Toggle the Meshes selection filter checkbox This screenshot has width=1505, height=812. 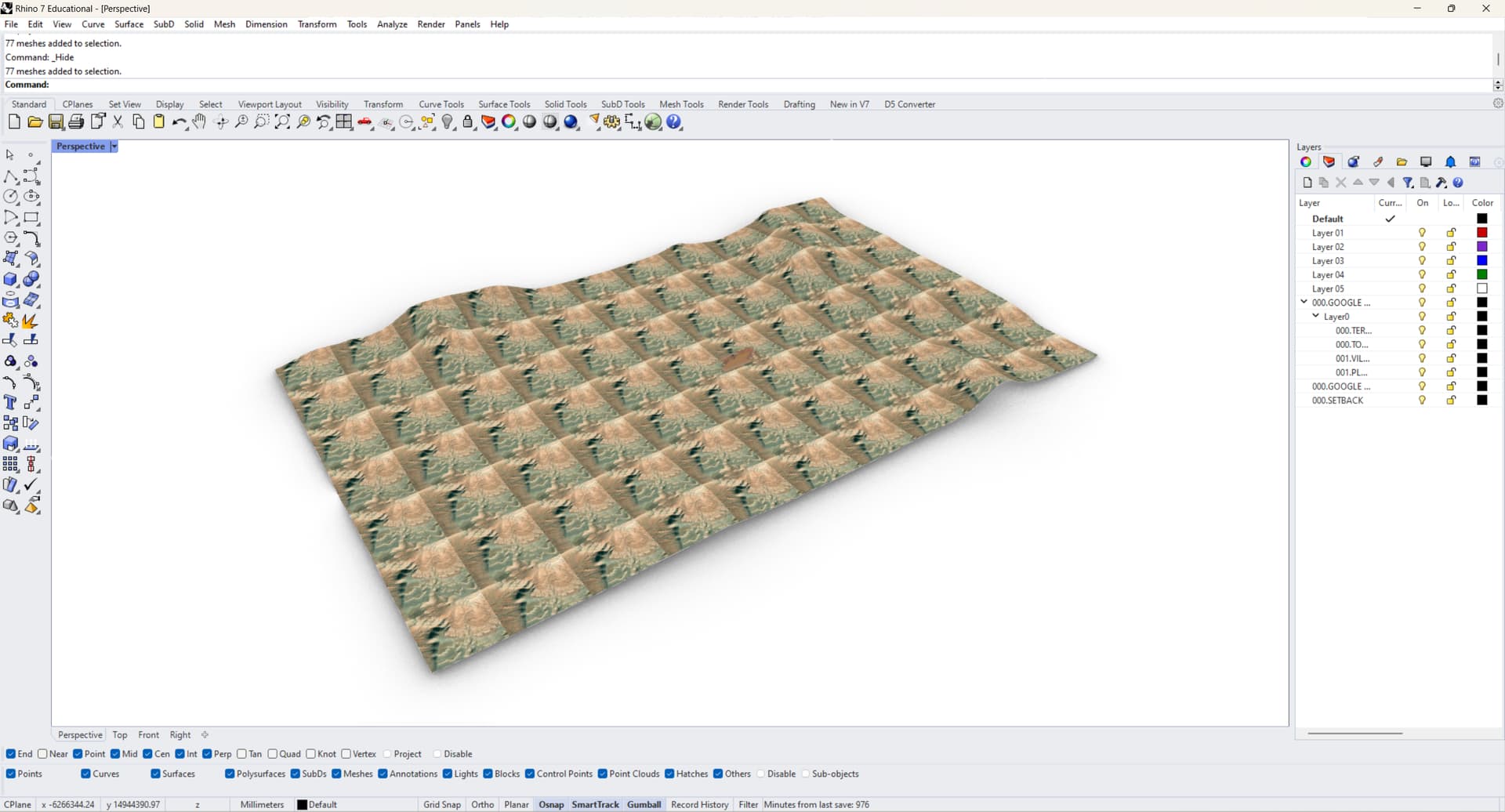[x=336, y=774]
